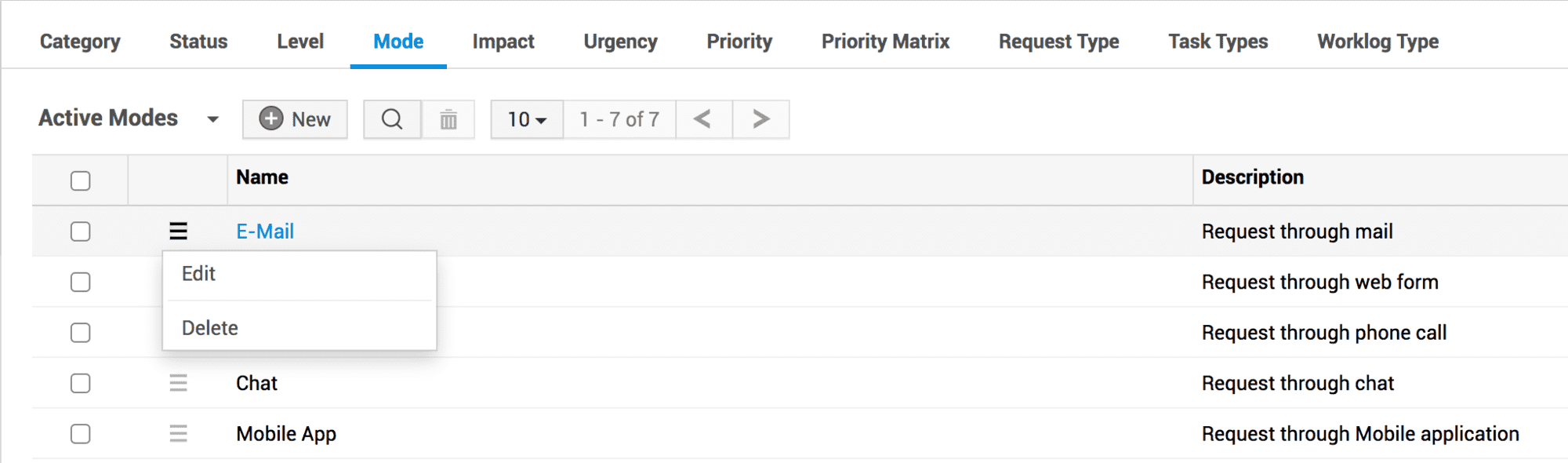This screenshot has height=463, width=1568.
Task: Go to next page arrow
Action: pos(760,119)
